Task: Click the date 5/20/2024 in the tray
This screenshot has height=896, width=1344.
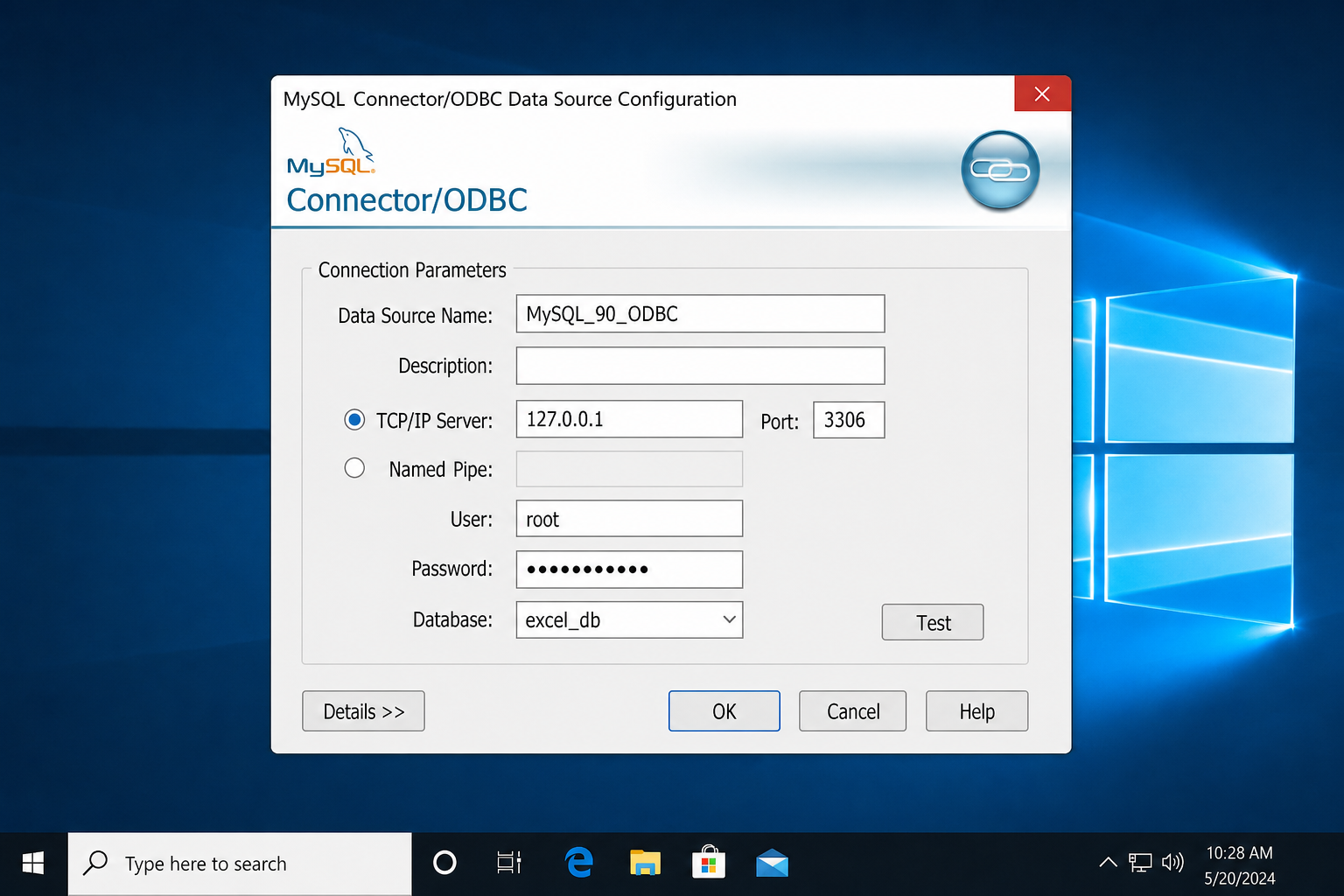Action: [x=1239, y=878]
